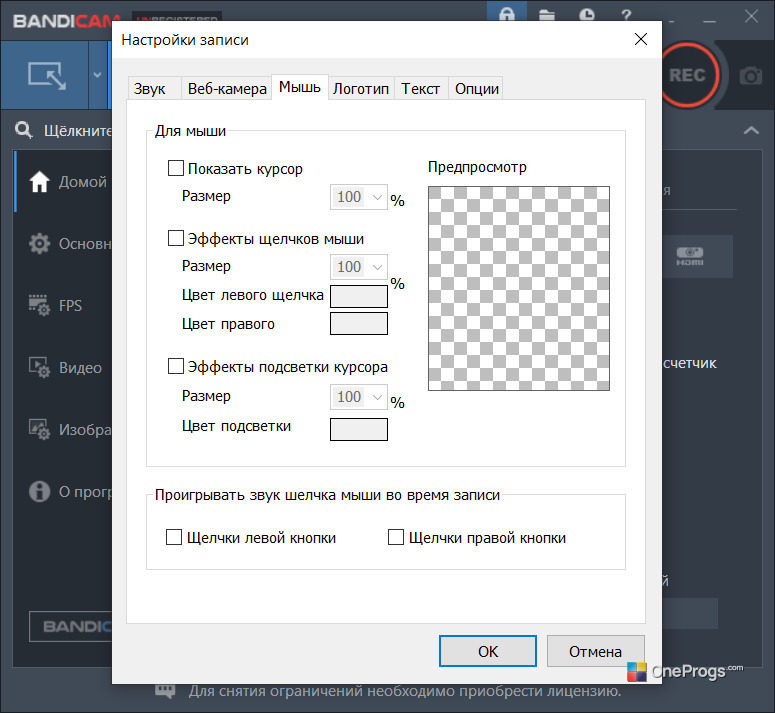Close the Настройки записи dialog
Viewport: 775px width, 713px height.
[x=641, y=39]
